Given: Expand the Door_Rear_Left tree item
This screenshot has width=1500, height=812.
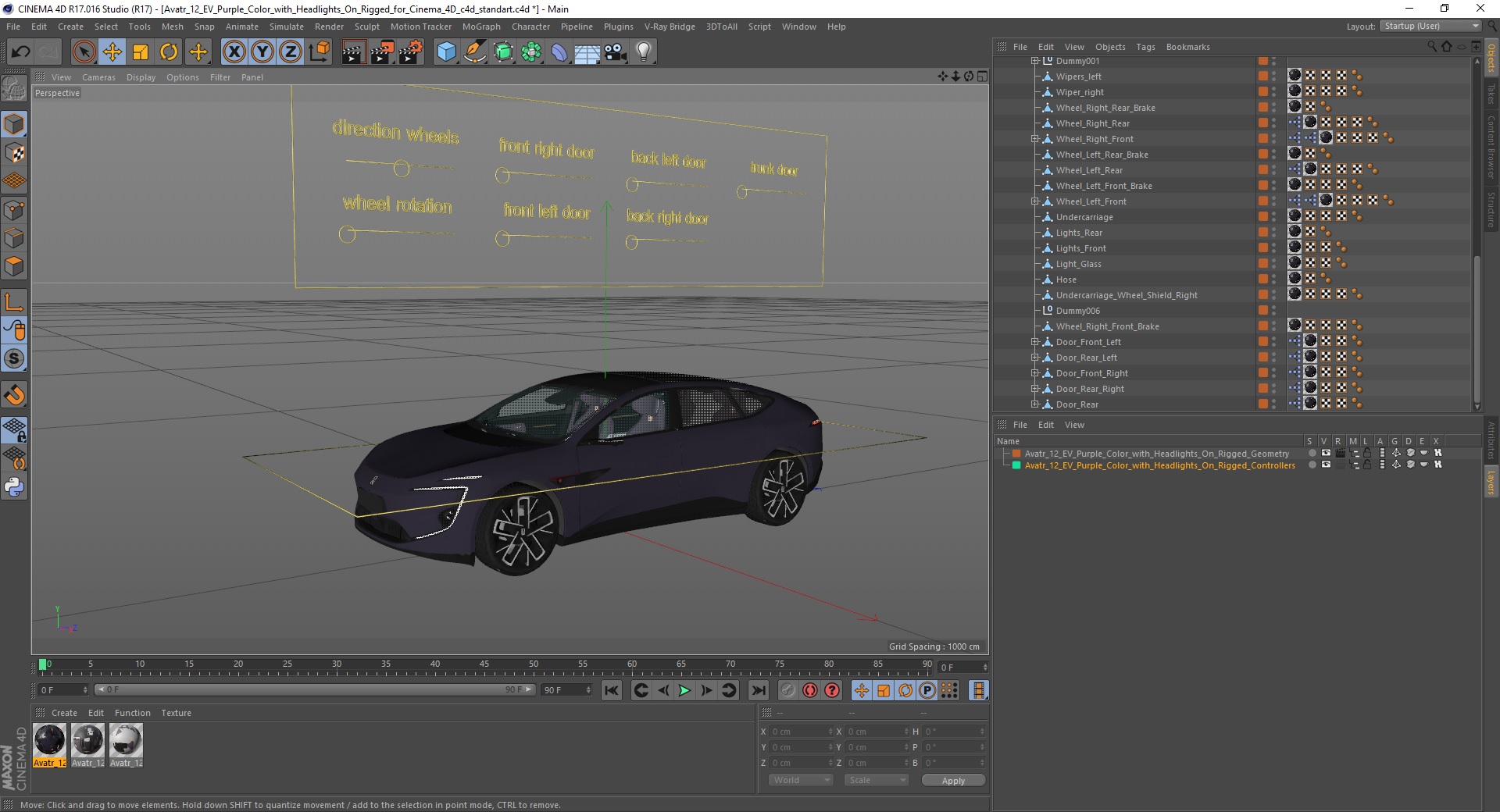Looking at the screenshot, I should (x=1034, y=358).
